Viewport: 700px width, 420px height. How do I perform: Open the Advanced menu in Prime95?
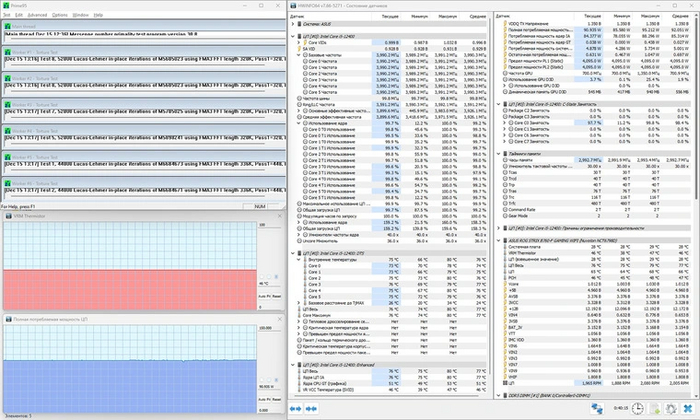39,15
